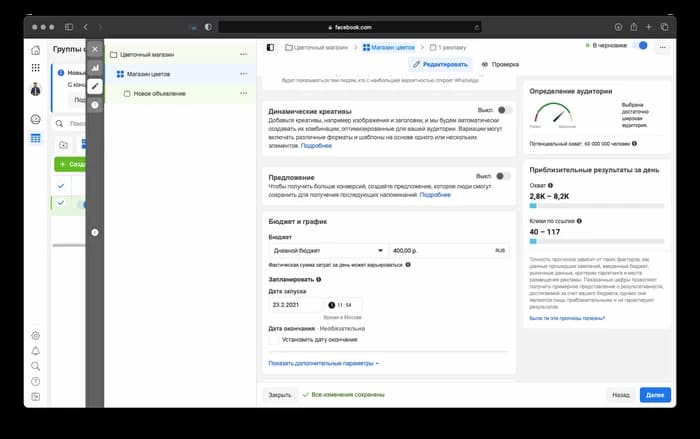Go to the Facebook home icon in the left sidebar
The width and height of the screenshot is (700, 439).
tap(36, 49)
